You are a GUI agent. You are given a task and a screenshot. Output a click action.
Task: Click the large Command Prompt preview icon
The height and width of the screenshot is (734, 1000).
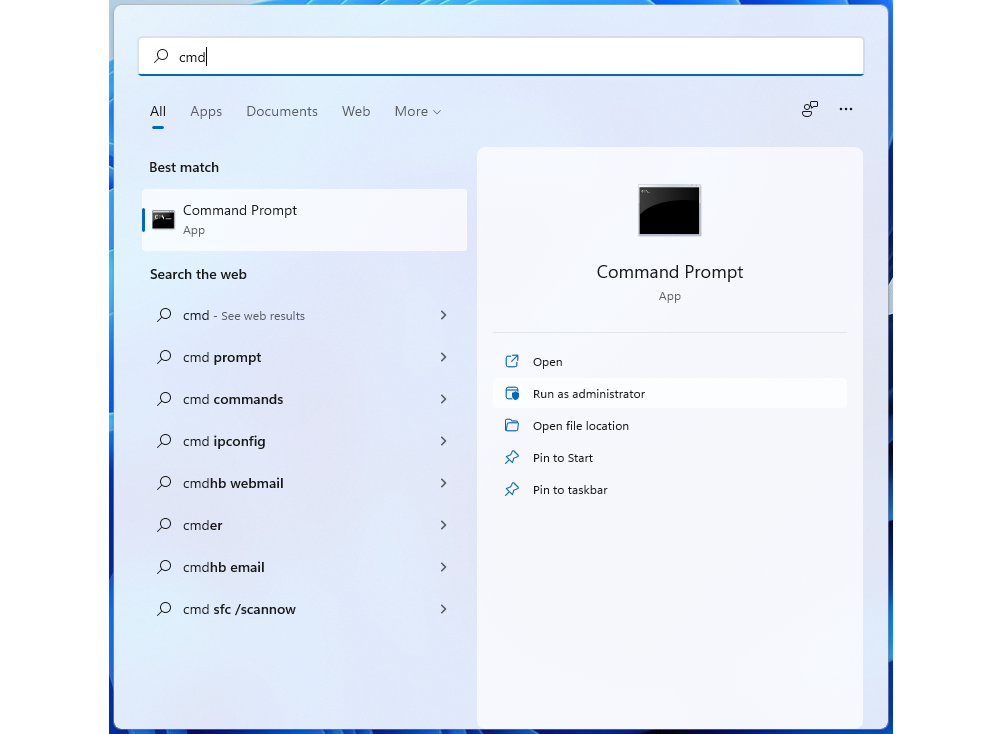coord(669,210)
